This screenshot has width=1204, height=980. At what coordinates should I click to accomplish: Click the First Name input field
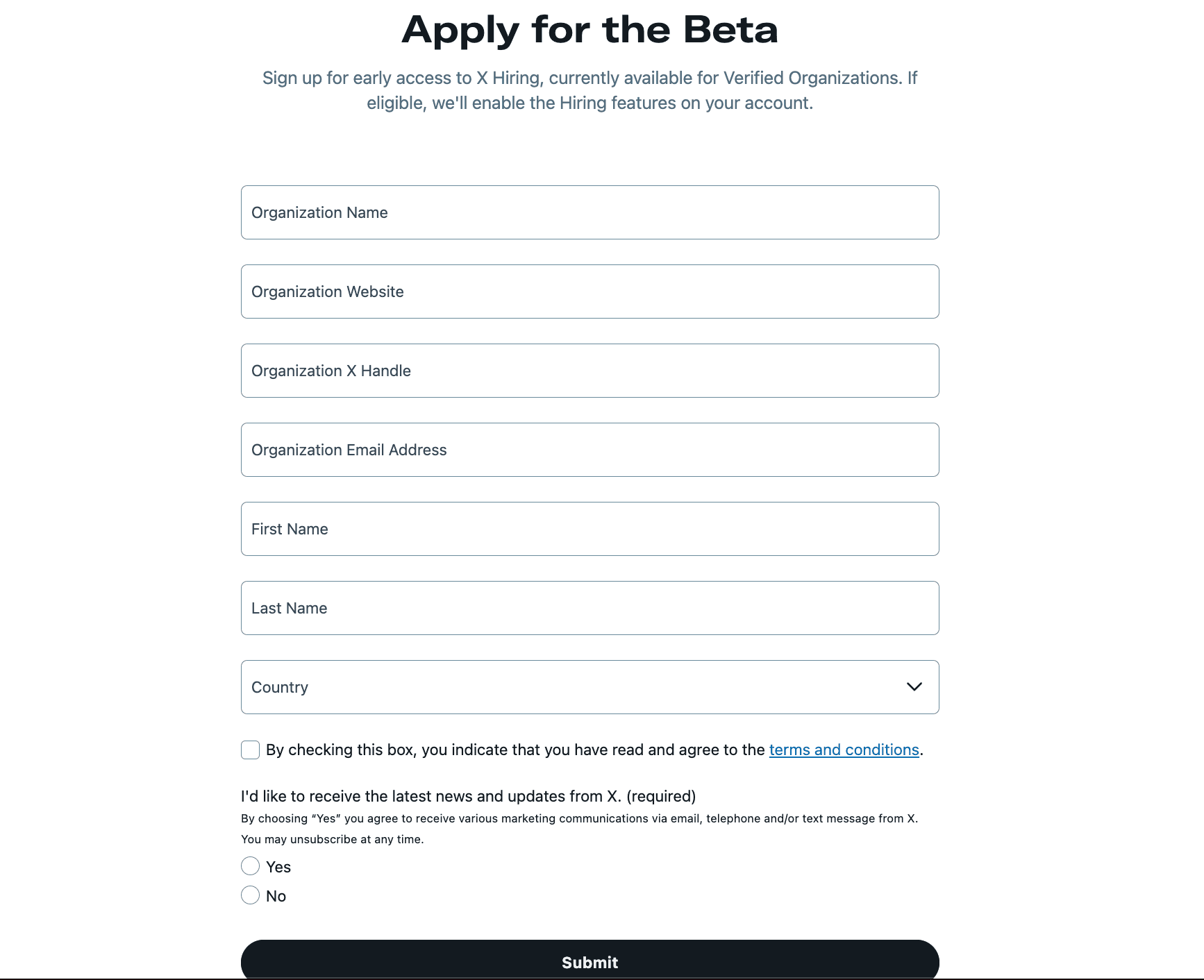point(590,528)
